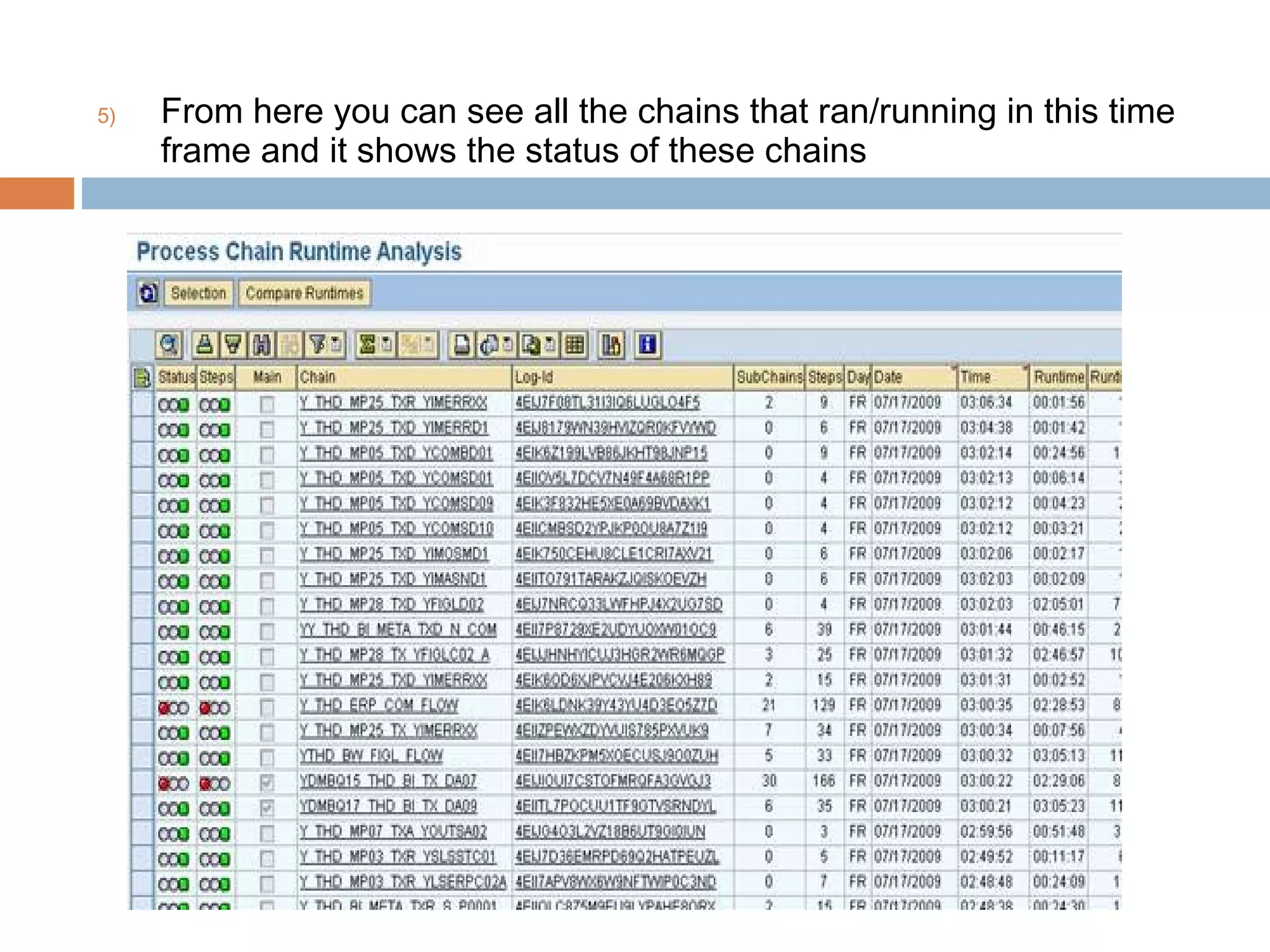Open the Change Layout grid icon
This screenshot has width=1270, height=952.
[x=575, y=345]
